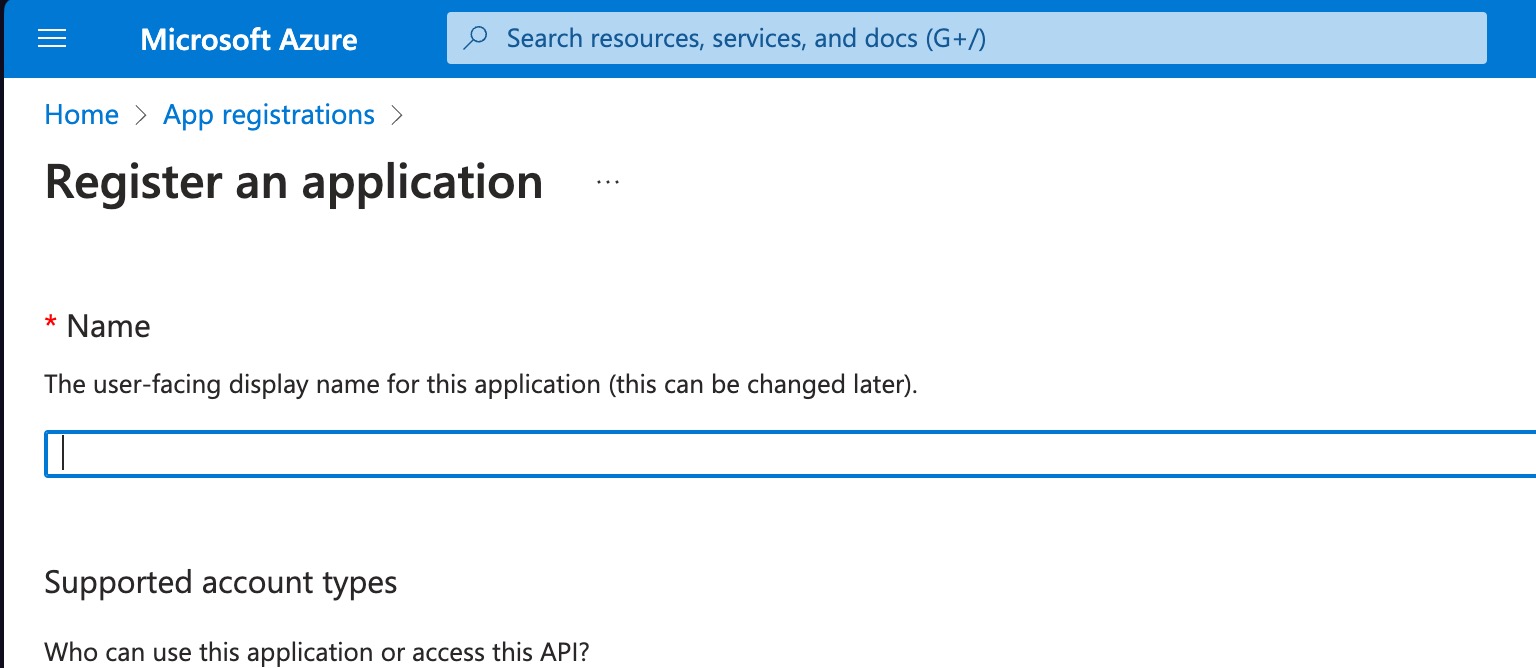Screen dimensions: 1536x668
Task: Click the breadcrumb chevron between Home and App registrations
Action: coord(140,115)
